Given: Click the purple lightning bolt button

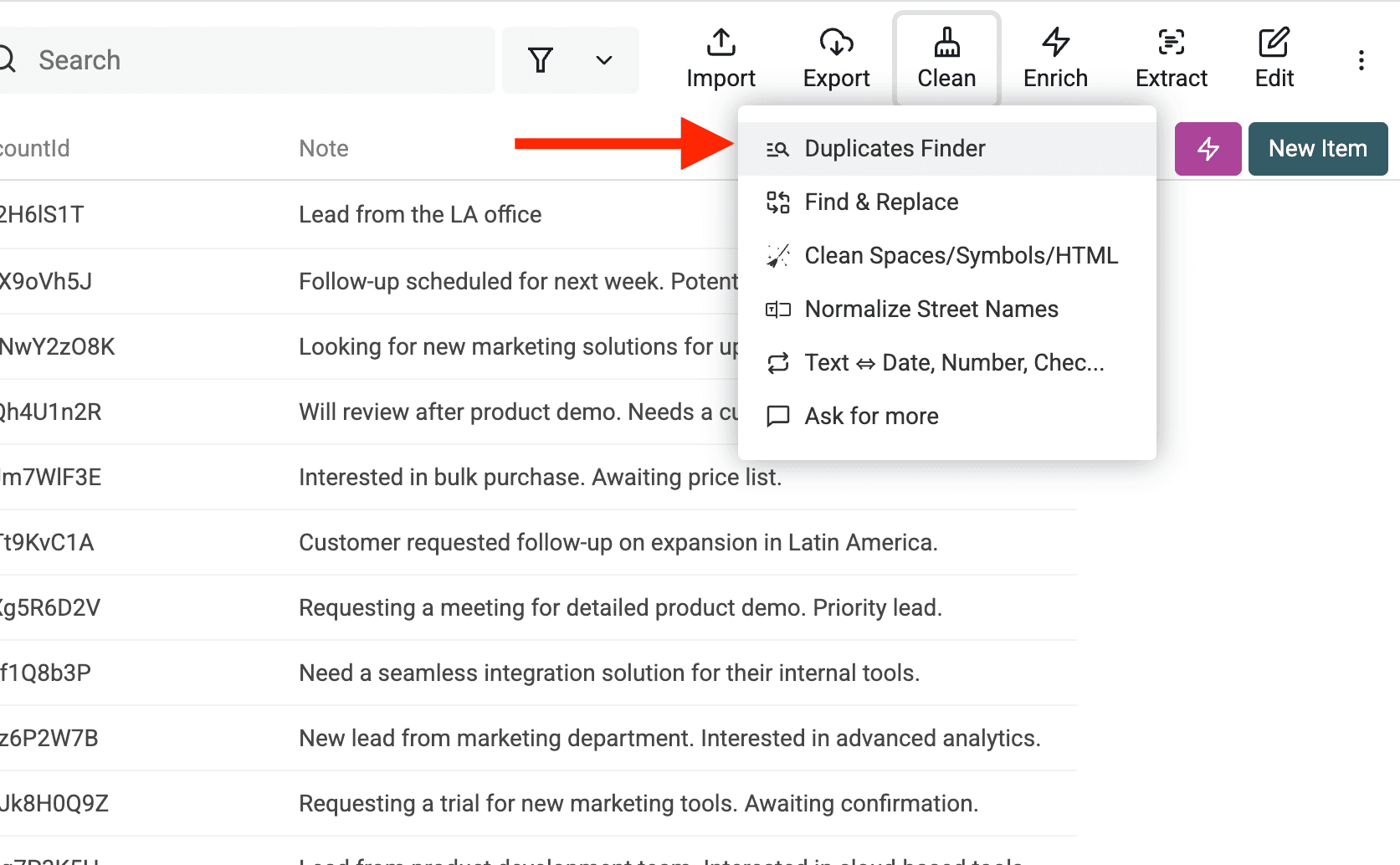Looking at the screenshot, I should [x=1208, y=148].
